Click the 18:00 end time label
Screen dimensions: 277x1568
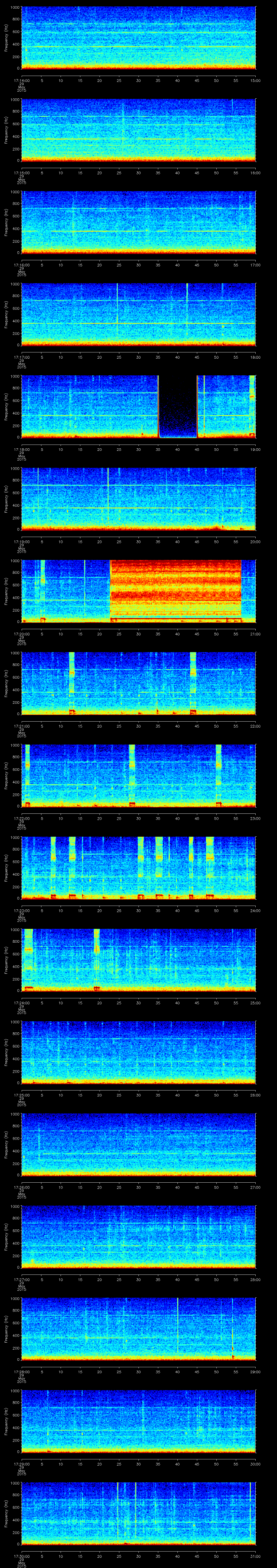coord(255,357)
